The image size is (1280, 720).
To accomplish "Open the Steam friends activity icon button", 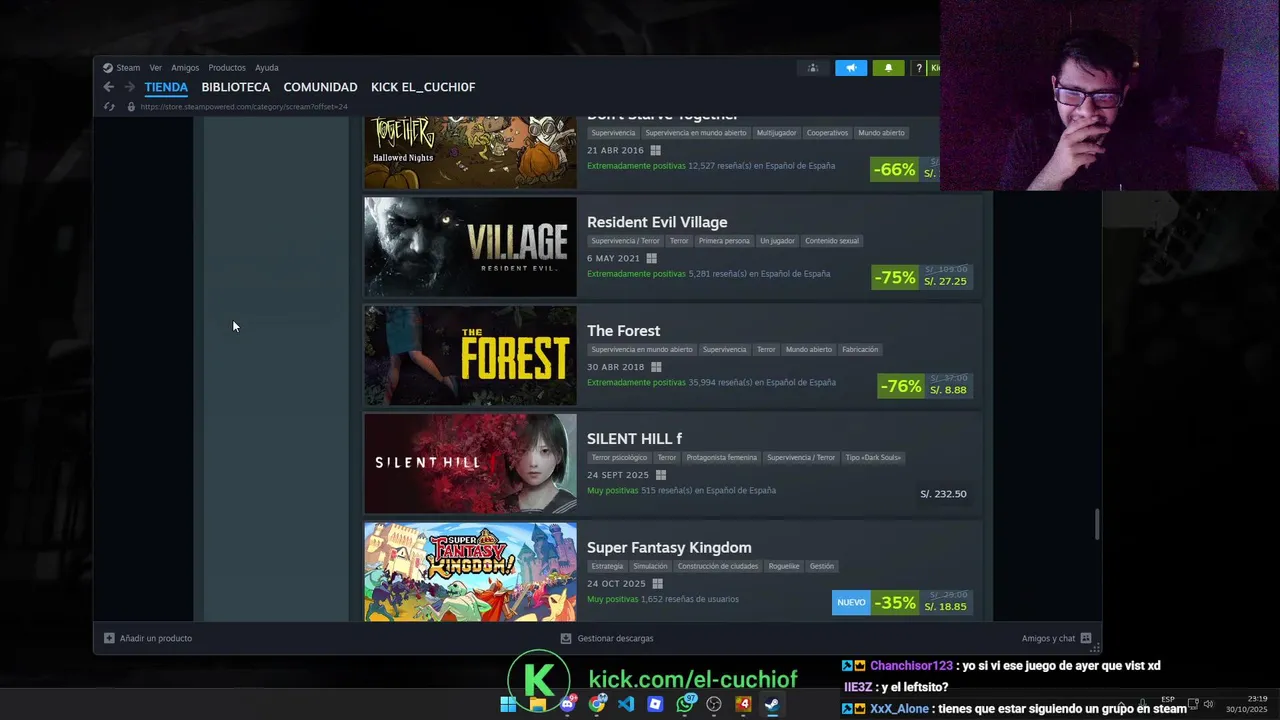I will pos(813,68).
